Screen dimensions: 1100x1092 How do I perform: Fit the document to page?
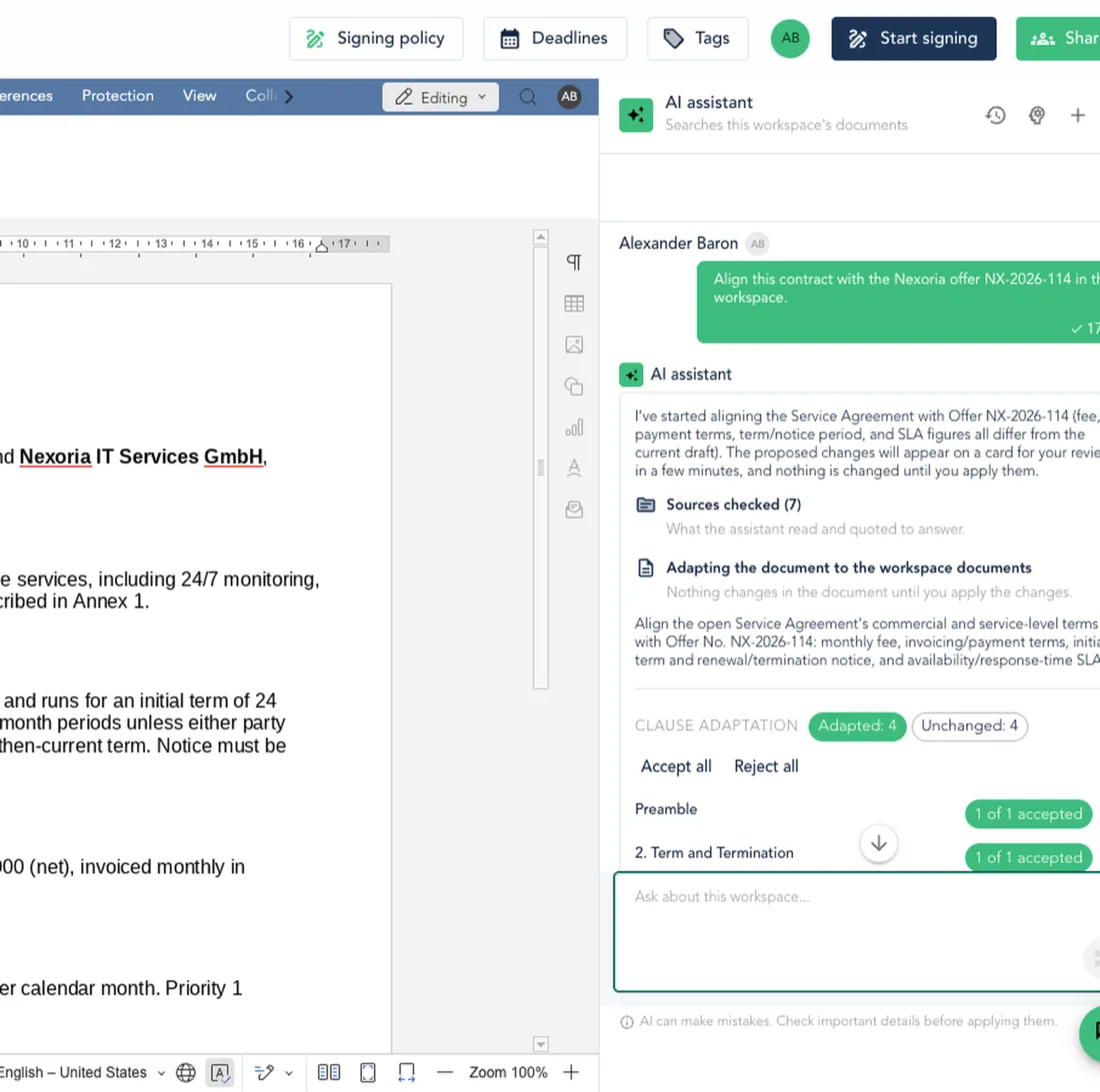click(368, 1072)
